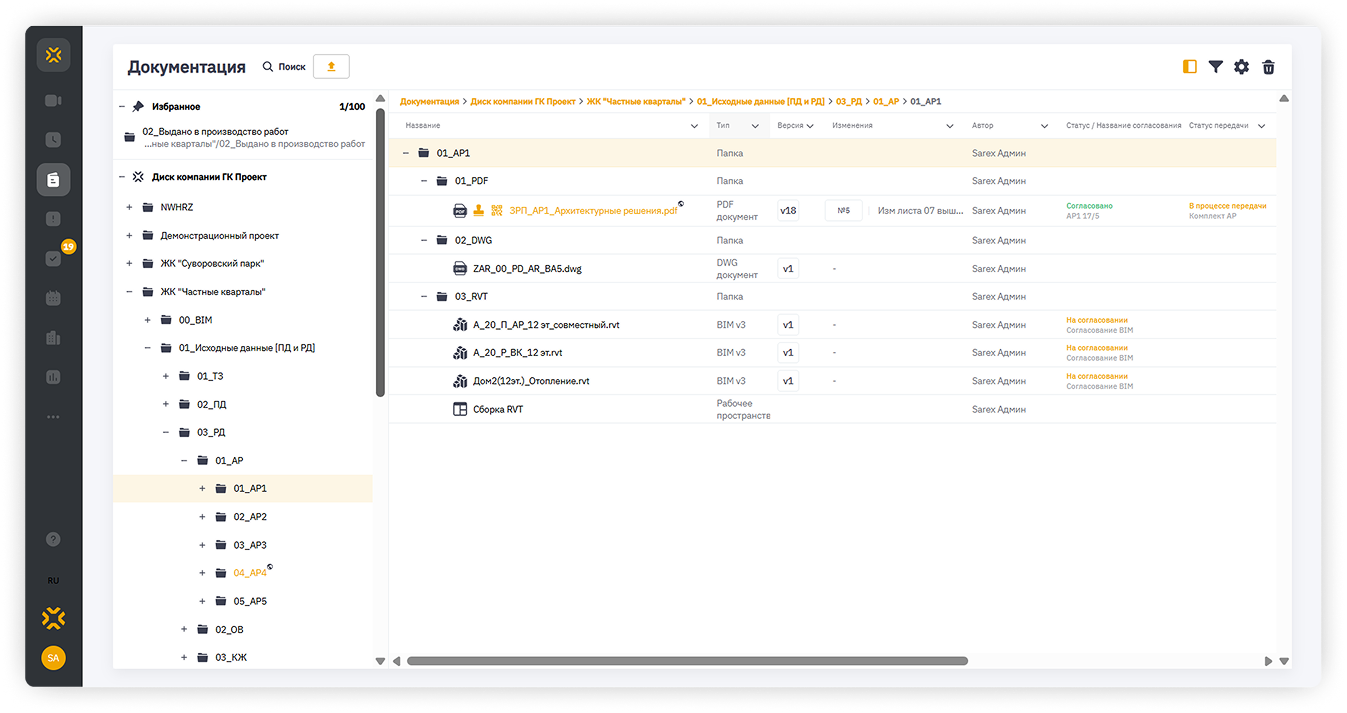This screenshot has height=713, width=1347.
Task: Collapse the 03_РД tree folder
Action: pos(166,433)
